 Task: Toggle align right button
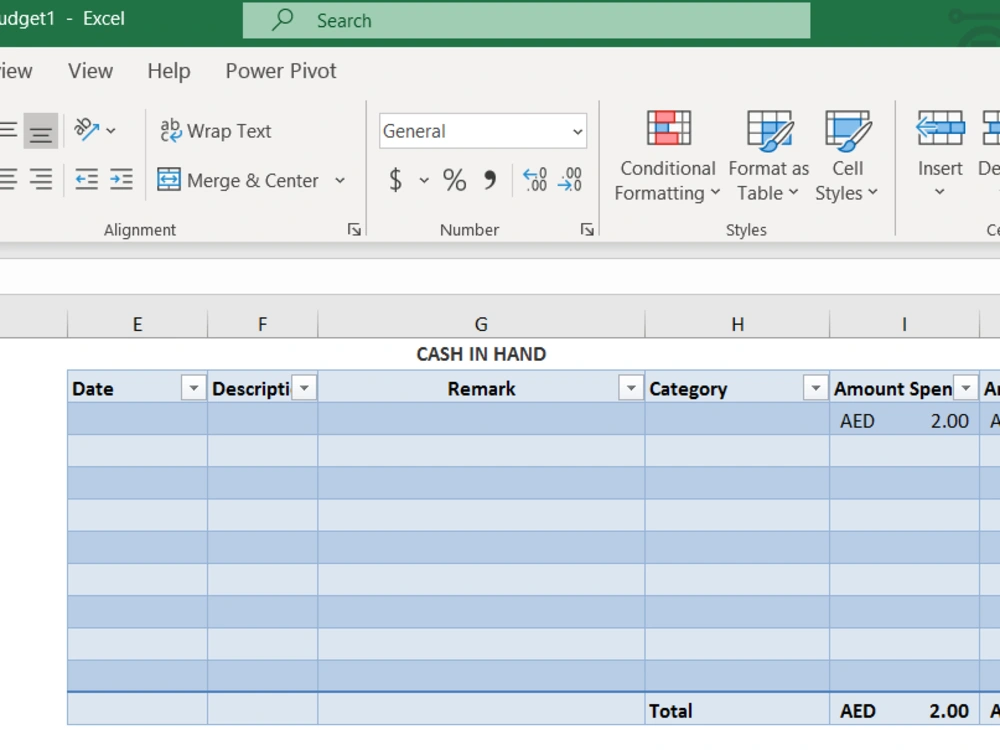tap(41, 180)
